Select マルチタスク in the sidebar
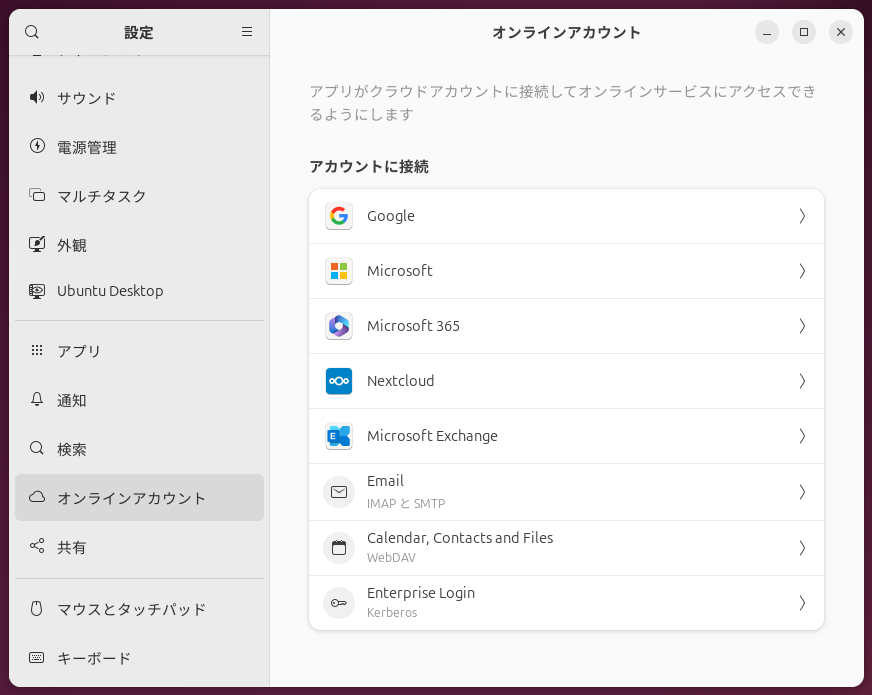Image resolution: width=872 pixels, height=695 pixels. coord(100,196)
